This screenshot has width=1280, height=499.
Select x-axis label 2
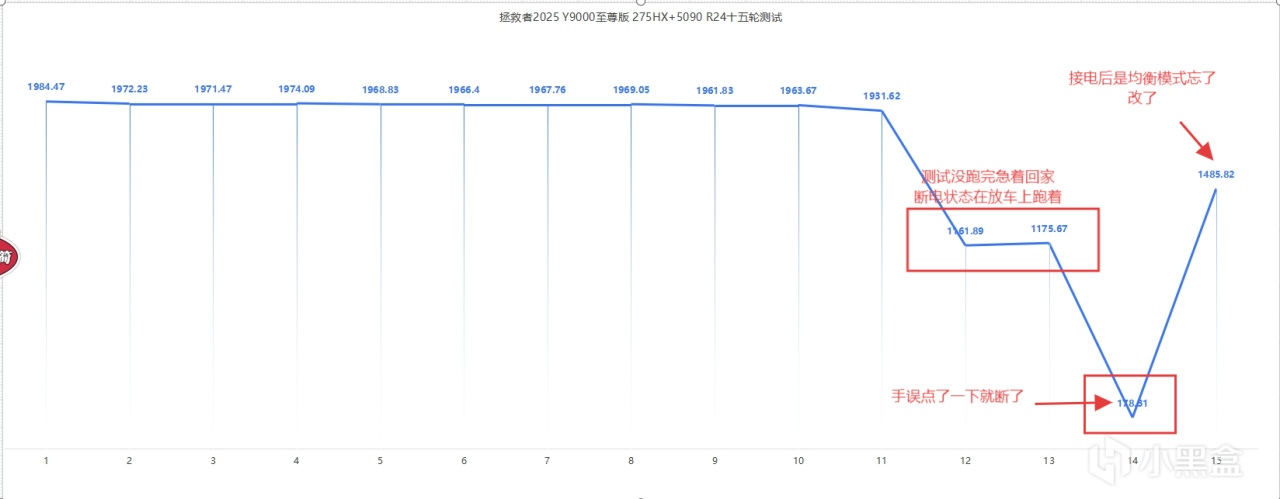[130, 461]
